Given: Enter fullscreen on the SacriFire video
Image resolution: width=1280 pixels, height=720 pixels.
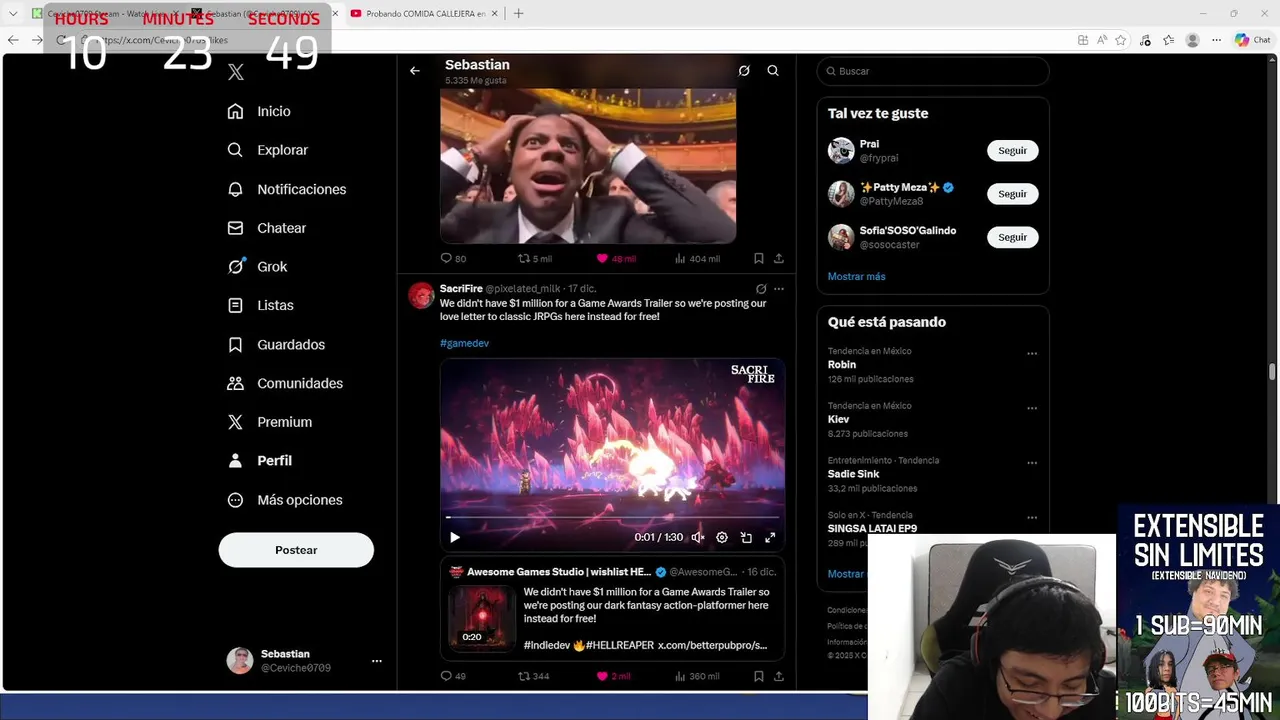Looking at the screenshot, I should click(x=770, y=537).
